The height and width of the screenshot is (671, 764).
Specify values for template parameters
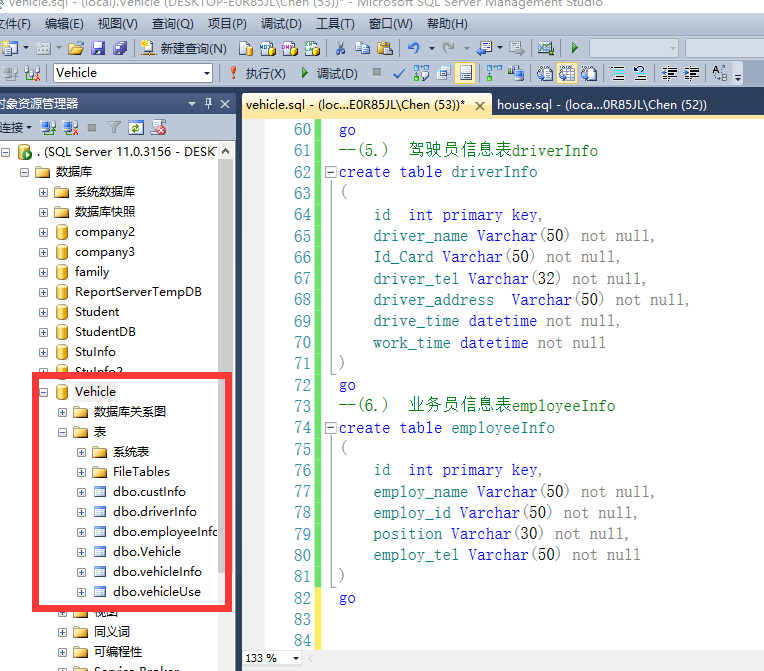click(x=719, y=74)
